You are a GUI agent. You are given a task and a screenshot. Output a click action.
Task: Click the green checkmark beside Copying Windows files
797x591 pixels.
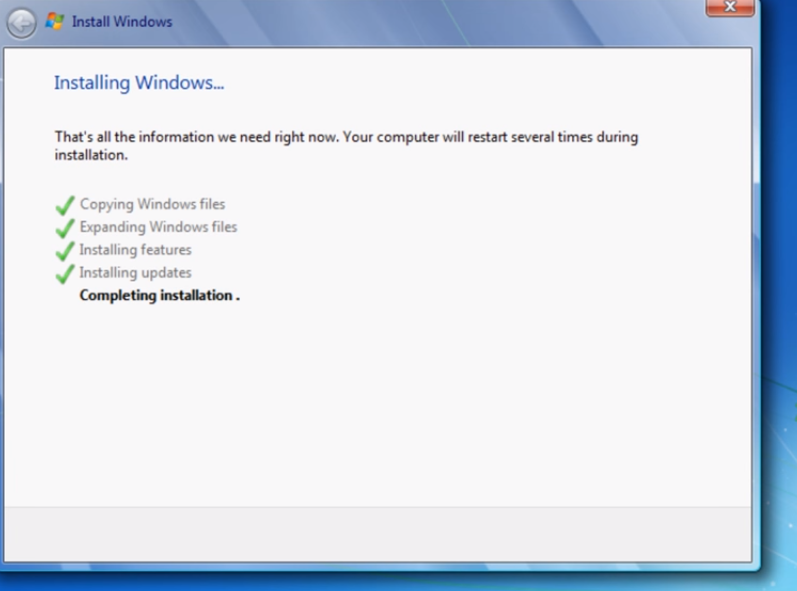(x=65, y=205)
